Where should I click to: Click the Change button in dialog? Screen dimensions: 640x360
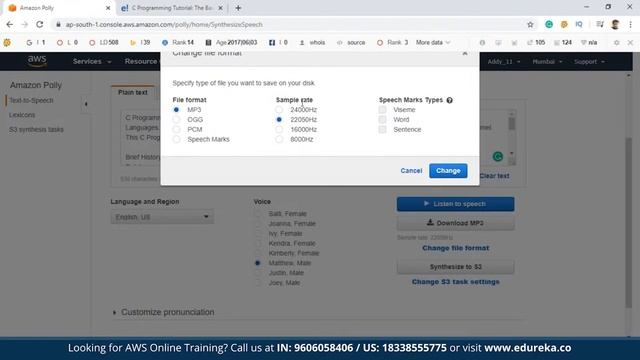[x=448, y=171]
